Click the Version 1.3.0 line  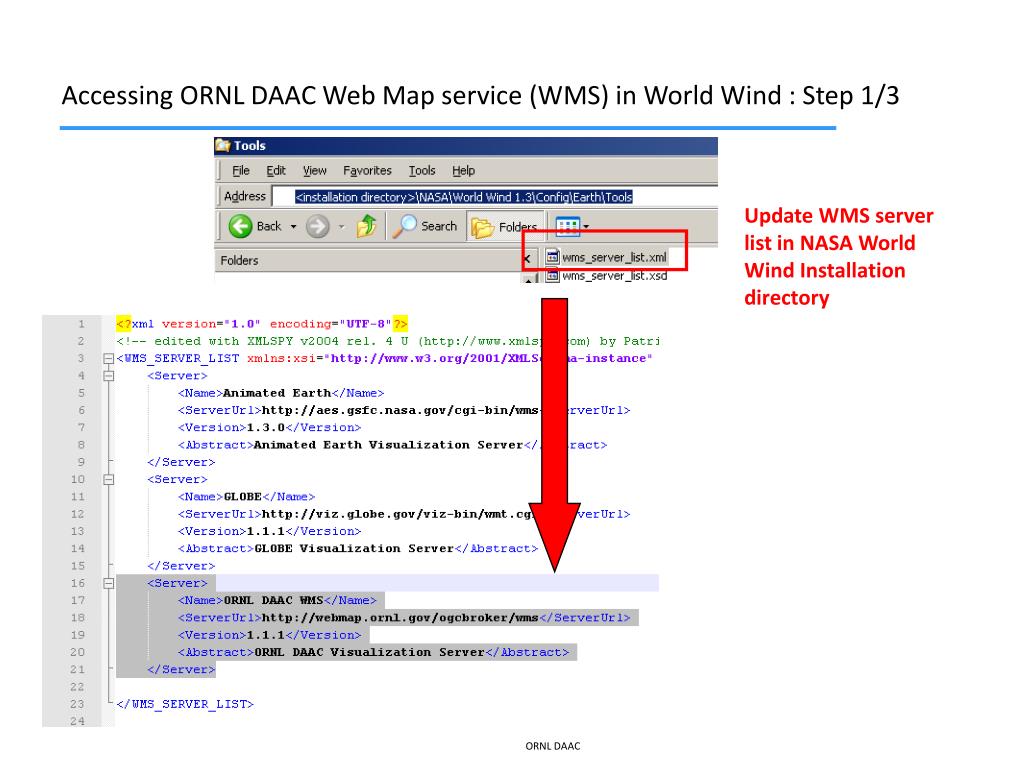point(269,427)
